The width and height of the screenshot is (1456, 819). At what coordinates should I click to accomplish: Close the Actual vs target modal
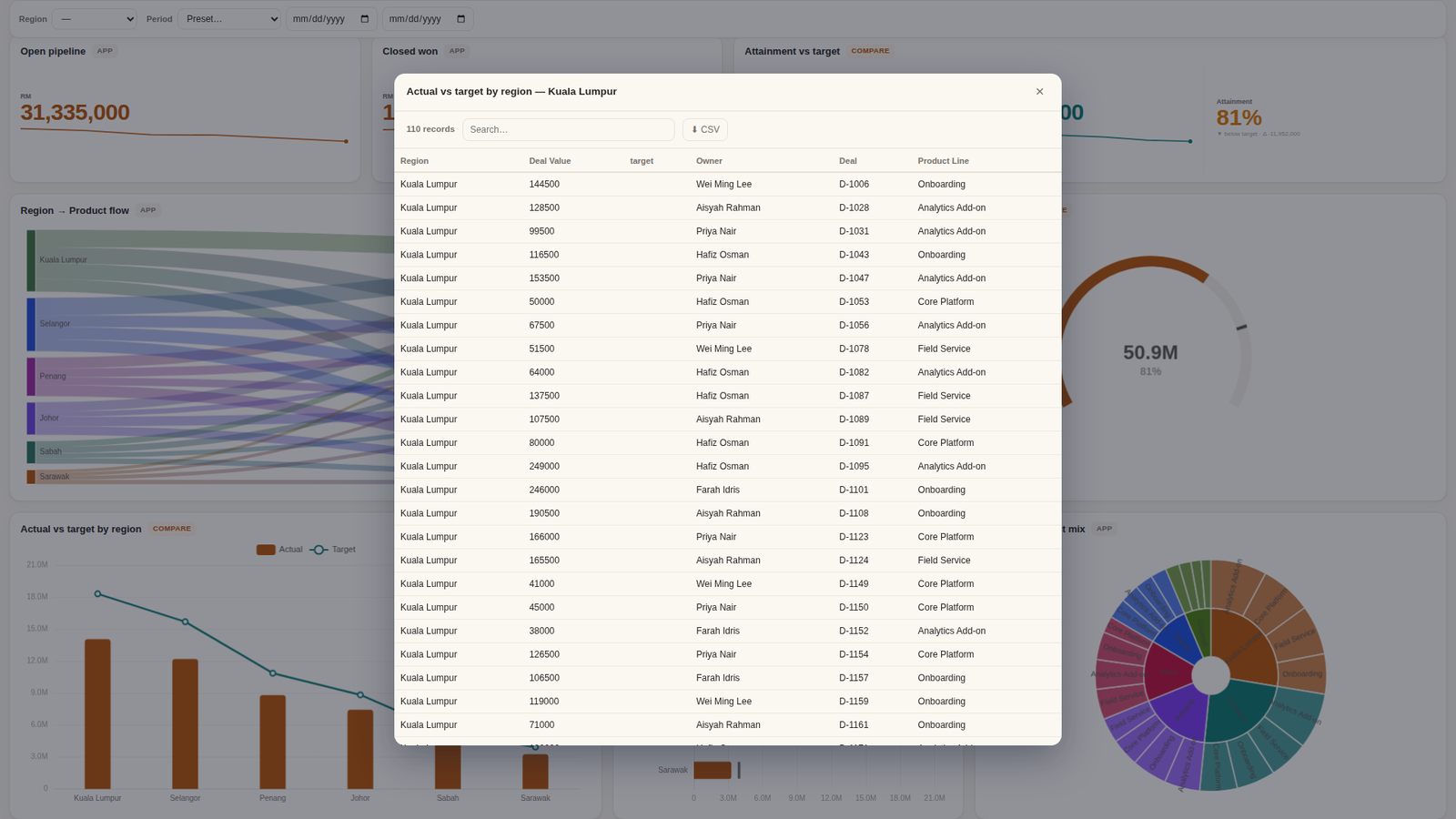pos(1039,92)
